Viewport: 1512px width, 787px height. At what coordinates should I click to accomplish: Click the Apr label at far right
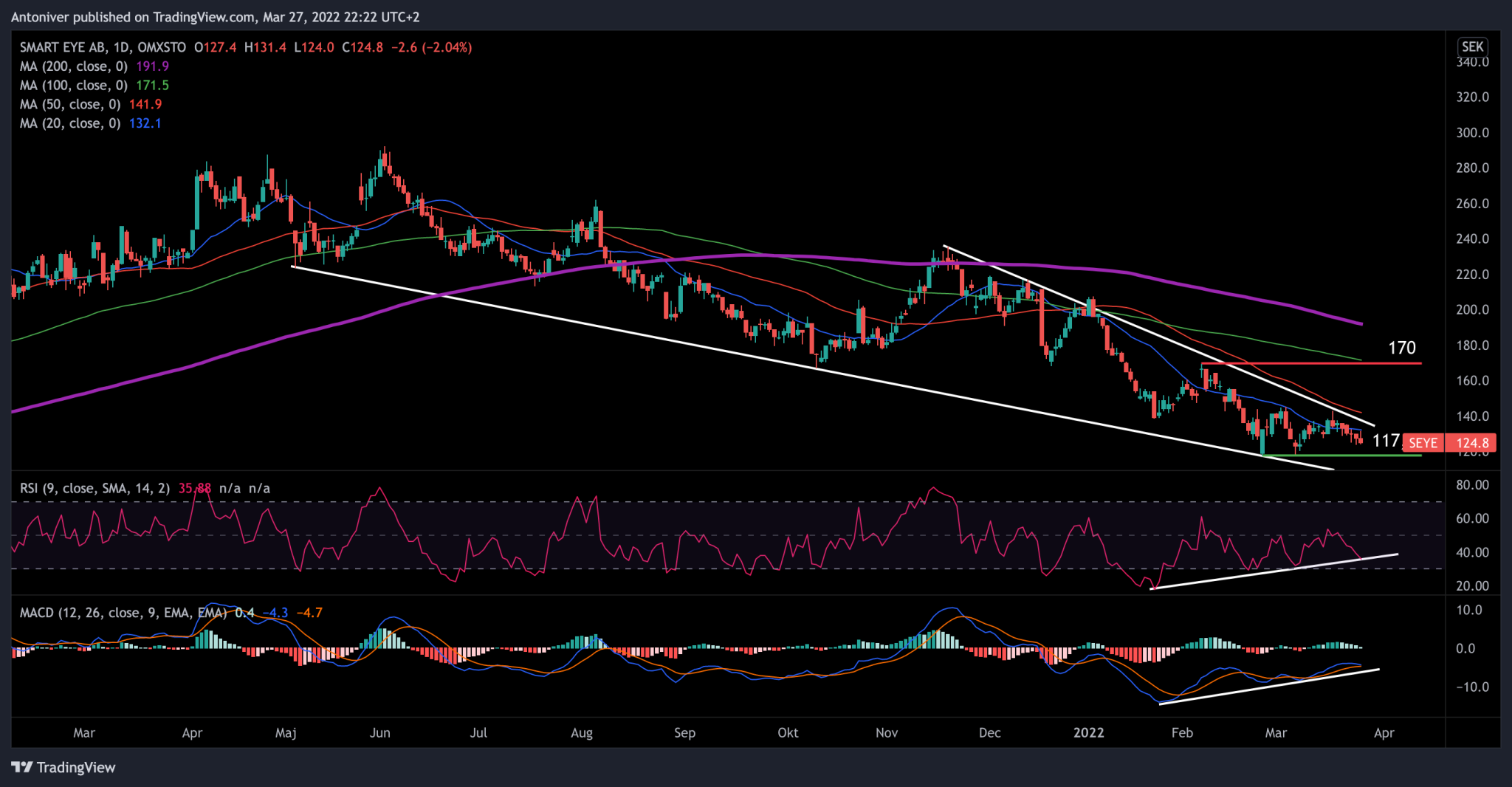coord(1384,732)
